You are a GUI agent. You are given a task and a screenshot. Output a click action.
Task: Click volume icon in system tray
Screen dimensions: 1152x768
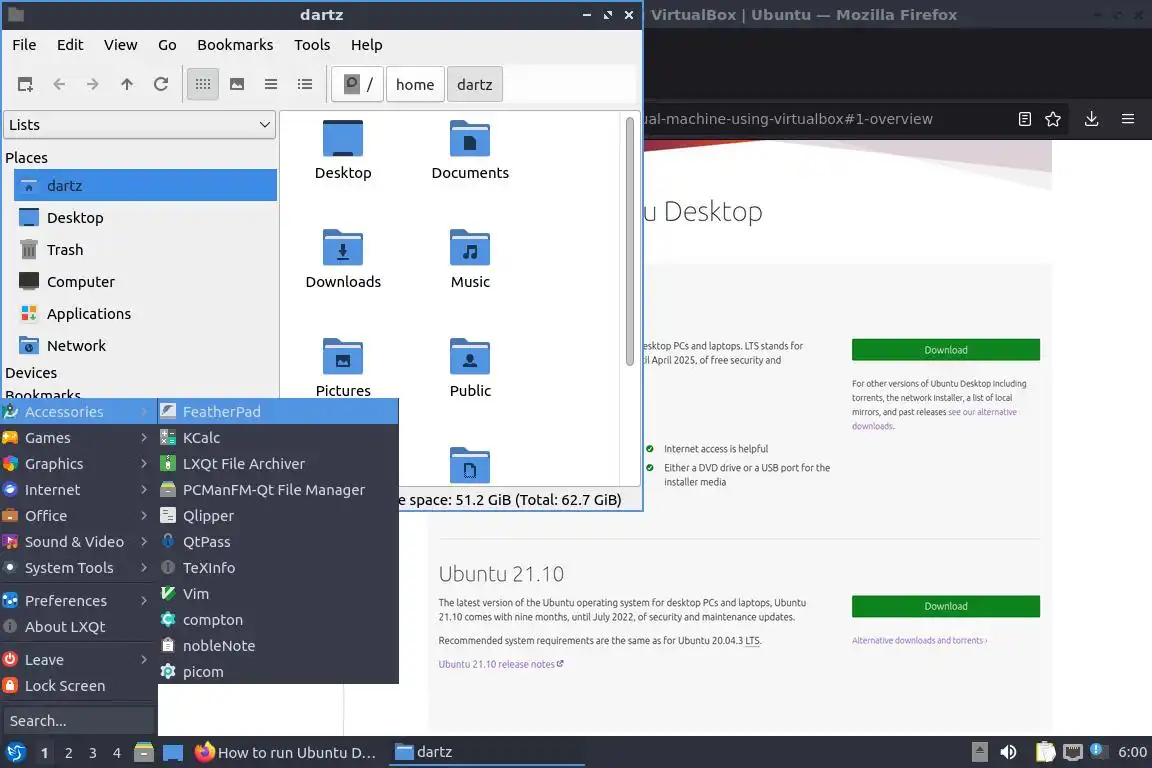(x=1009, y=752)
